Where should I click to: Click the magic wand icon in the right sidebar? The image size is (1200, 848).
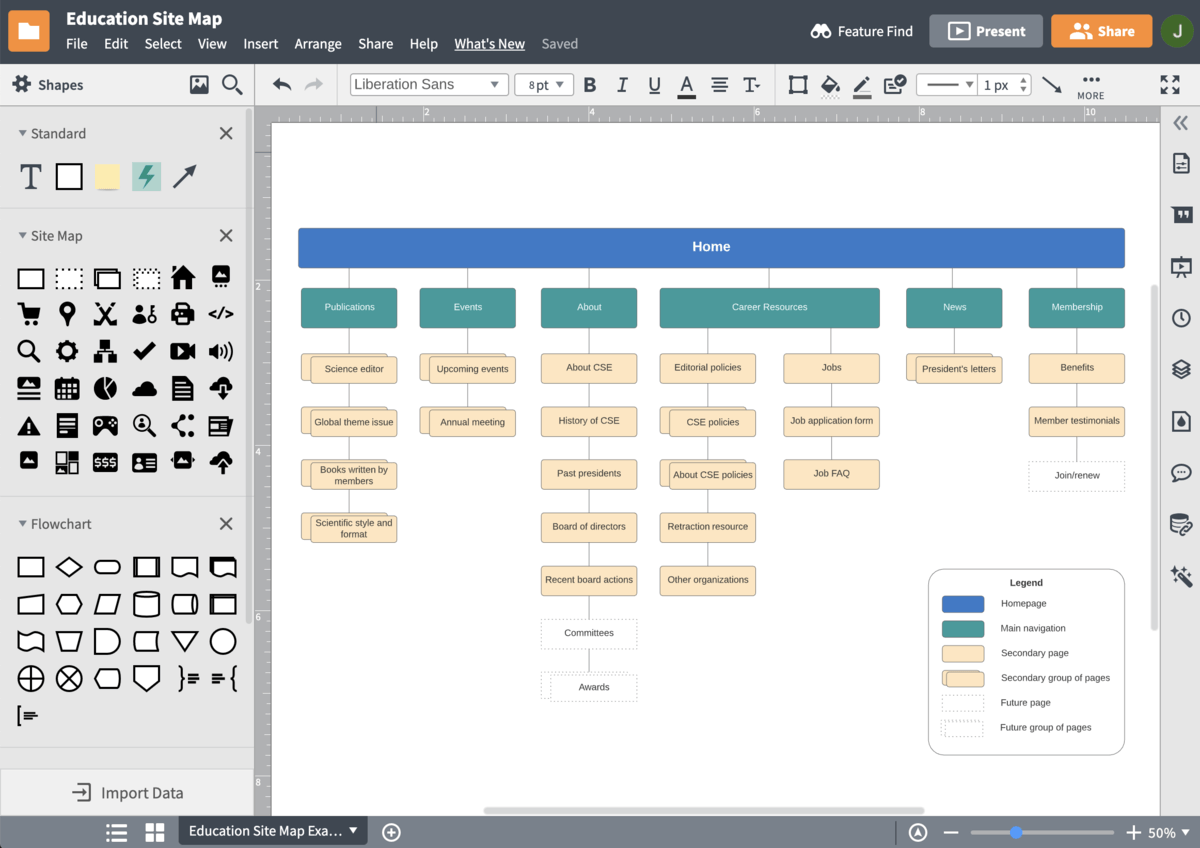(1181, 577)
